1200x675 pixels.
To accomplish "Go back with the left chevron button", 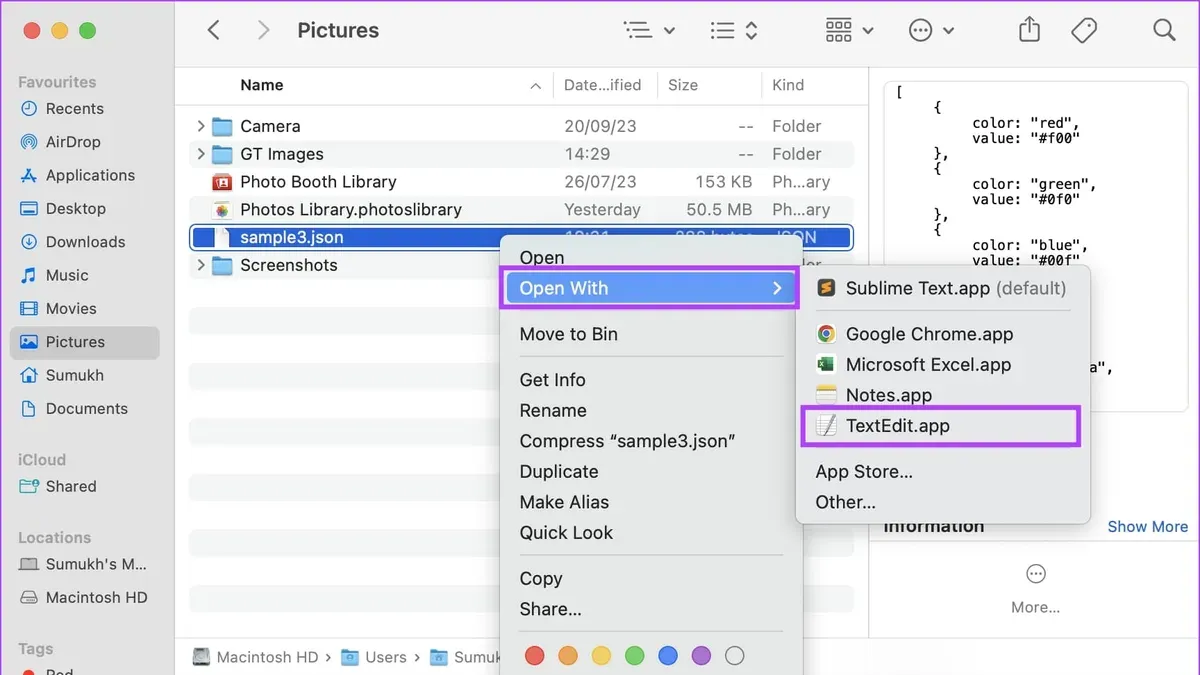I will click(x=213, y=31).
